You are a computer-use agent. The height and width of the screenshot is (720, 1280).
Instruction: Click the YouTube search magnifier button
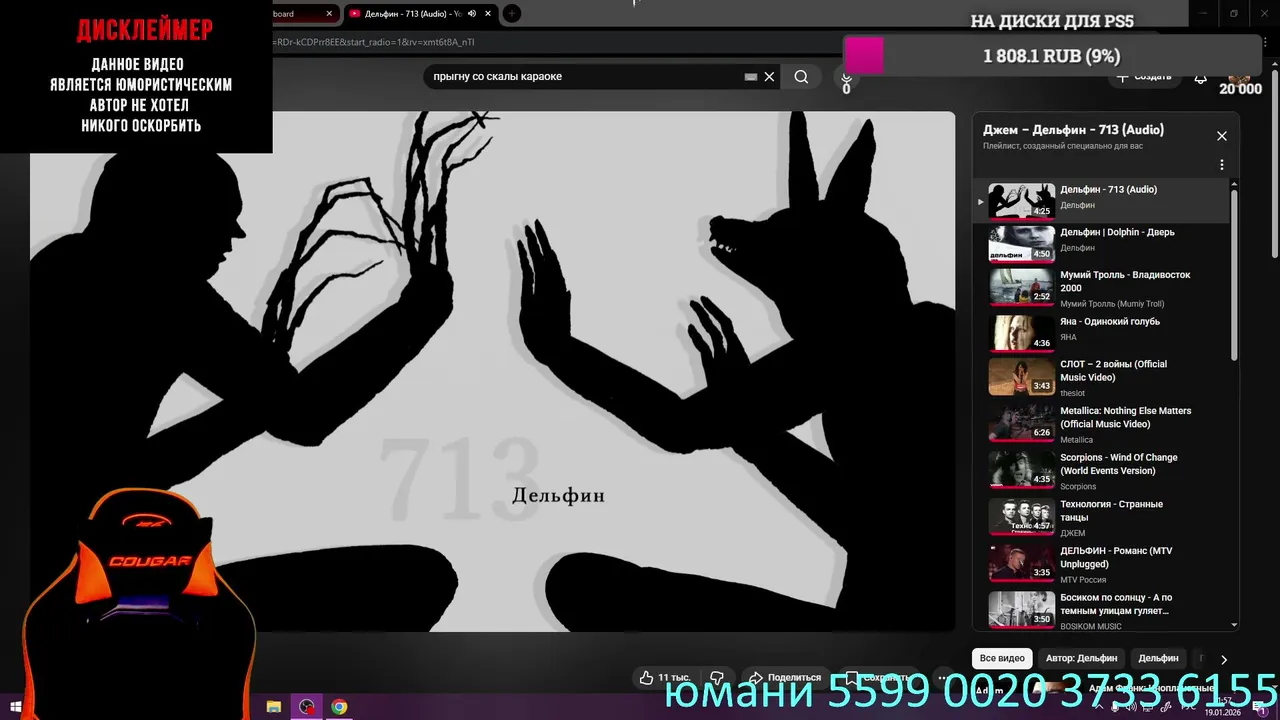(801, 77)
